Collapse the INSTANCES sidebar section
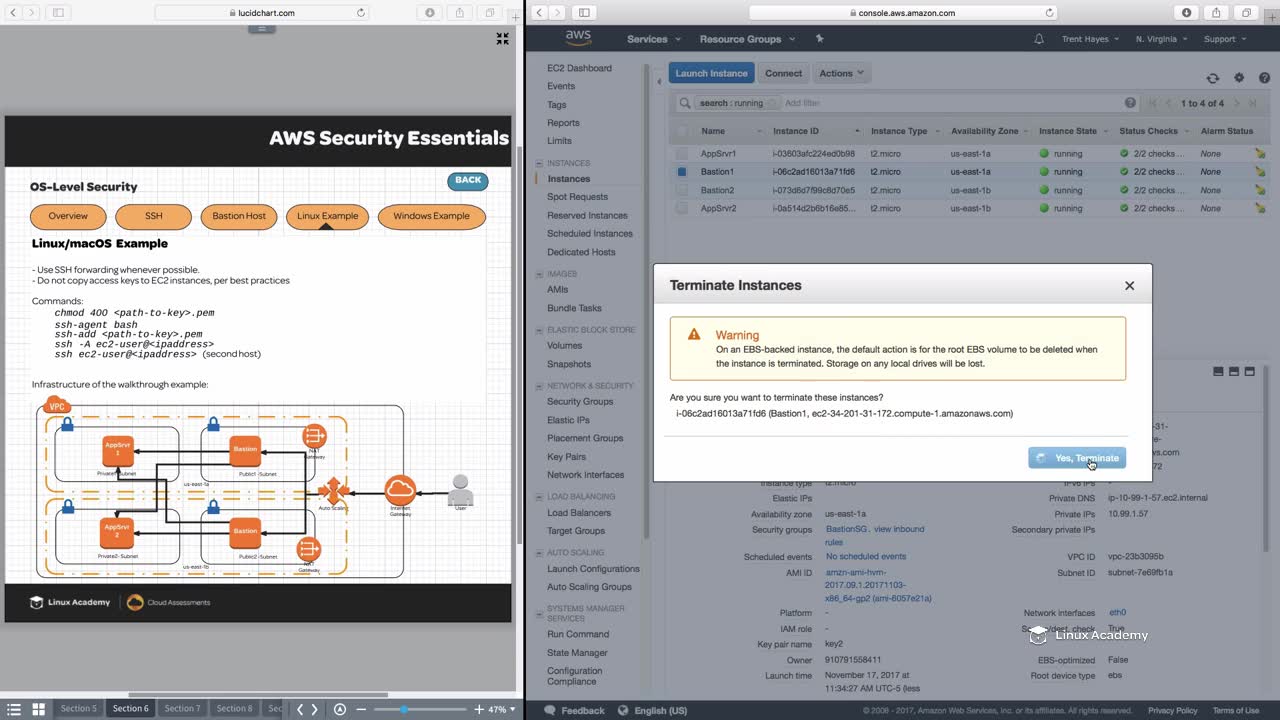Viewport: 1280px width, 720px height. 540,163
